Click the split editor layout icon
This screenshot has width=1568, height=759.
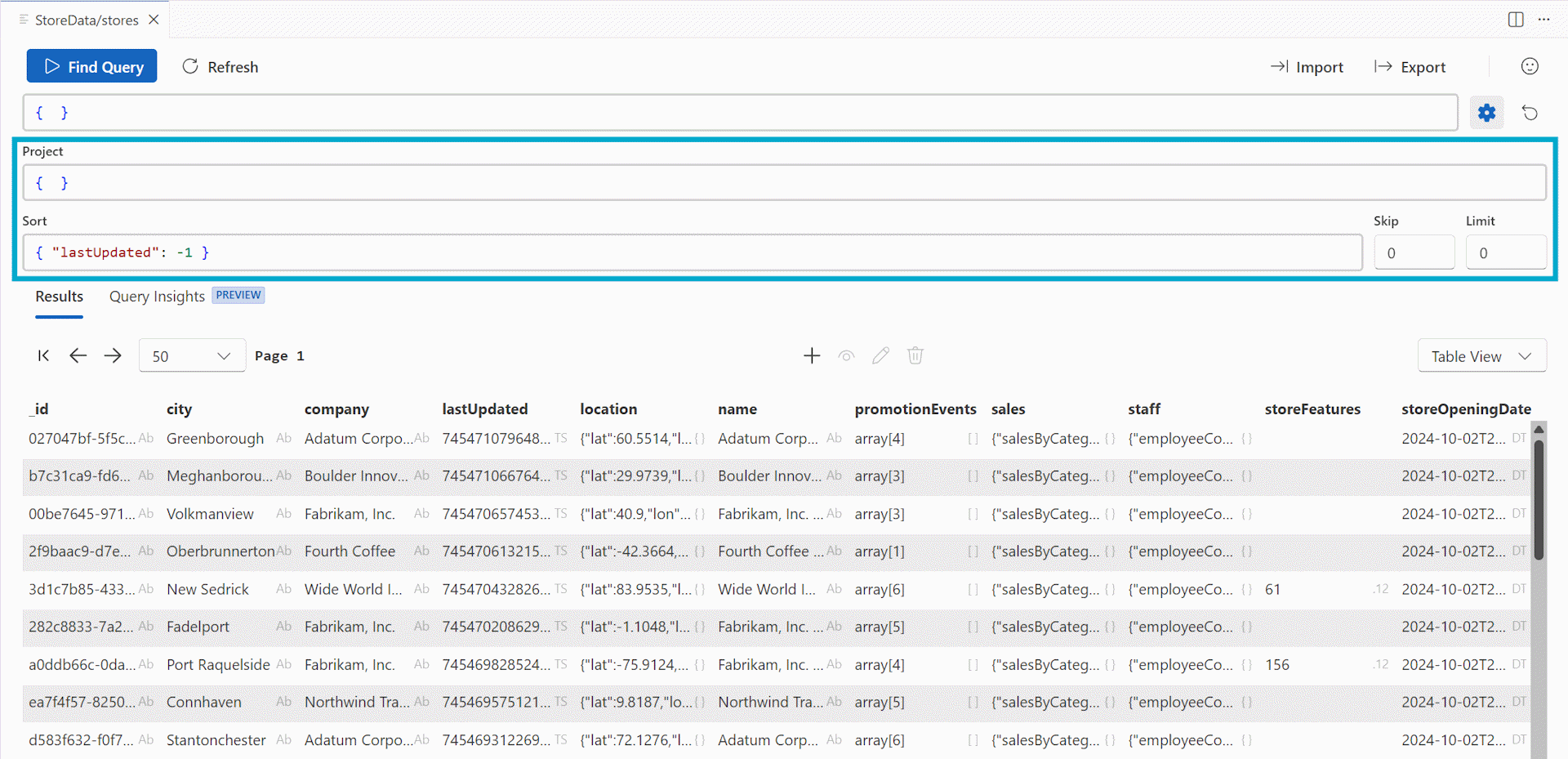point(1515,20)
